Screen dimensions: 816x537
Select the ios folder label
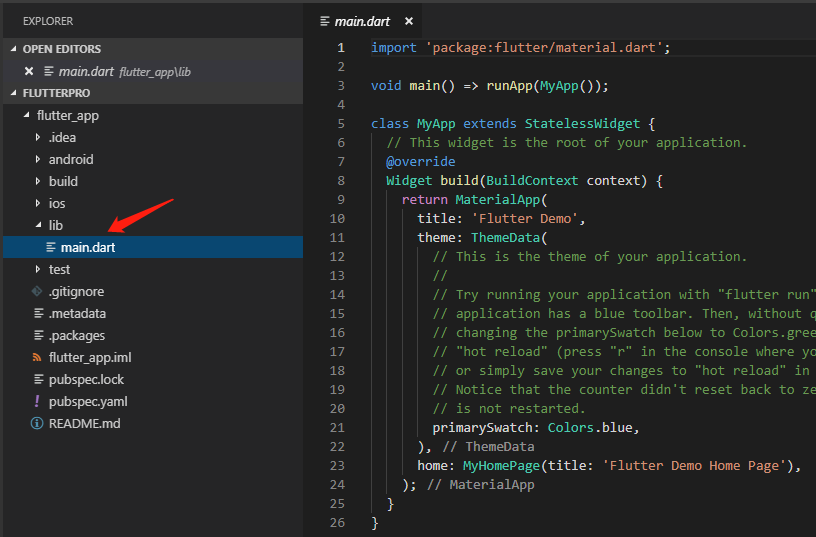[57, 203]
